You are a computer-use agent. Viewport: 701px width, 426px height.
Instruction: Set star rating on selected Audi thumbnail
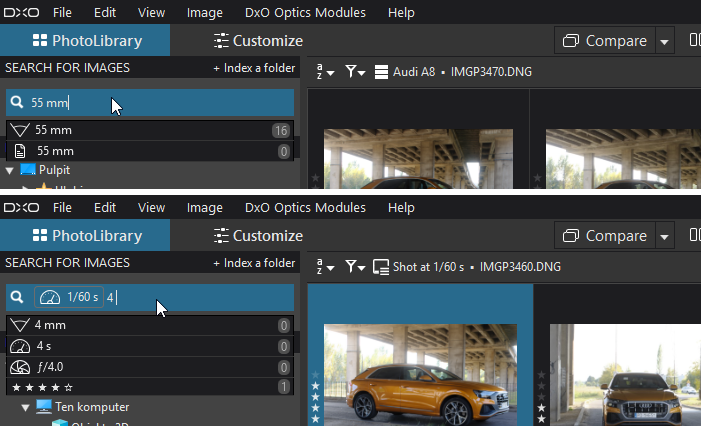click(x=316, y=396)
